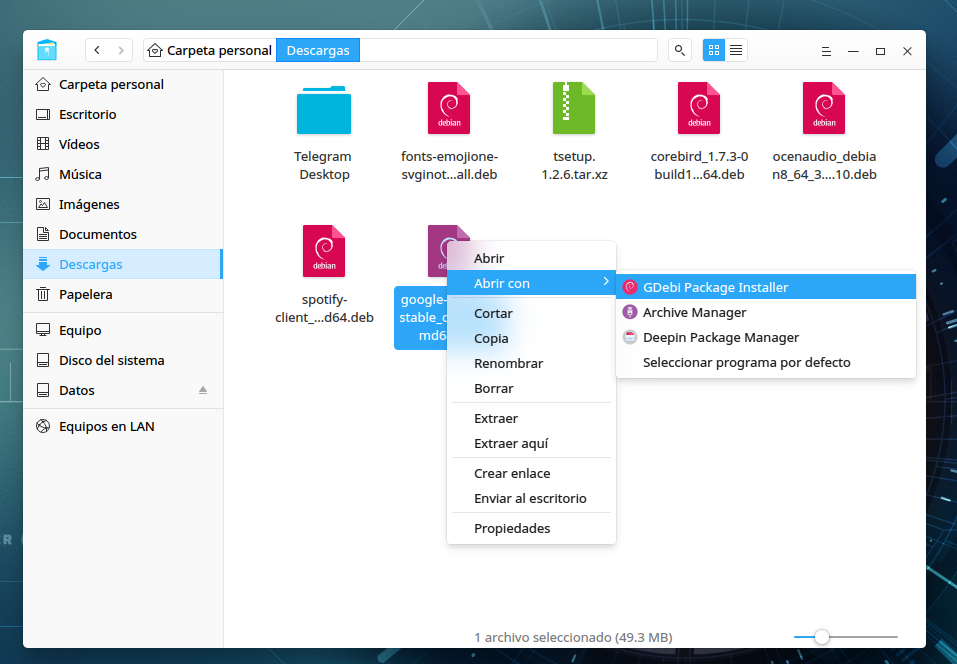The width and height of the screenshot is (957, 664).
Task: Click the search magnifier icon
Action: point(680,50)
